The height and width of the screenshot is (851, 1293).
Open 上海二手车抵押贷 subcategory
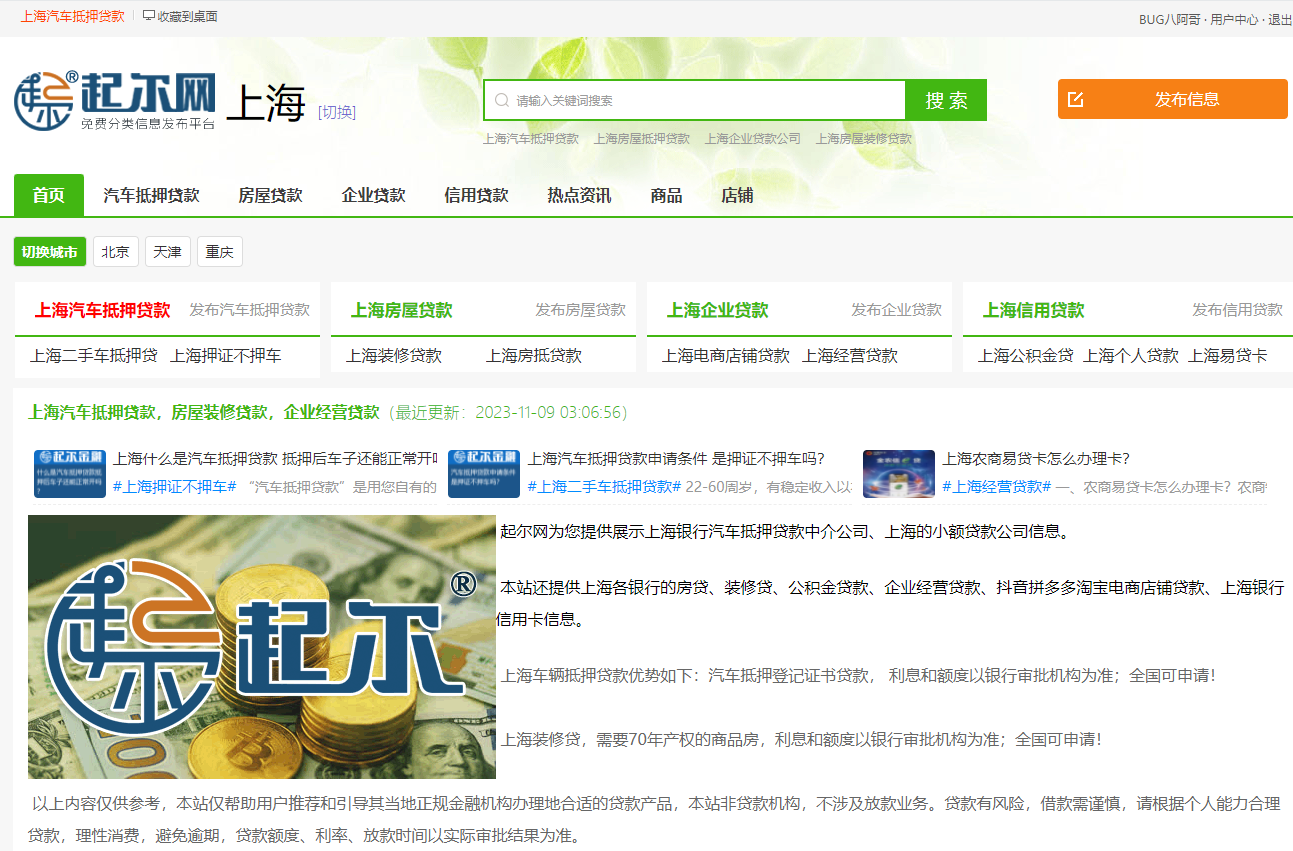pos(94,356)
